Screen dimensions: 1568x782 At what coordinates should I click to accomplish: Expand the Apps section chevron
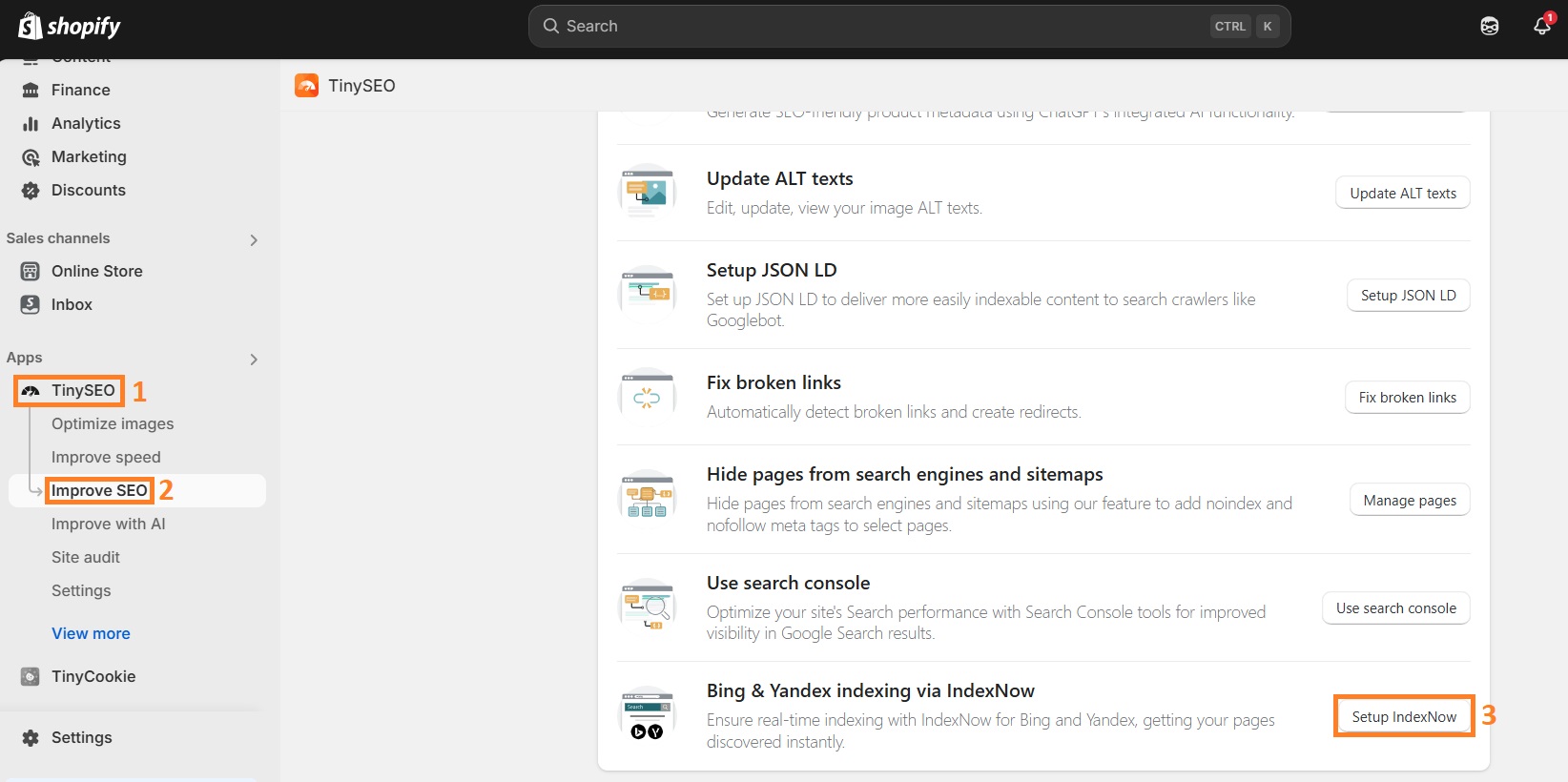pyautogui.click(x=254, y=359)
